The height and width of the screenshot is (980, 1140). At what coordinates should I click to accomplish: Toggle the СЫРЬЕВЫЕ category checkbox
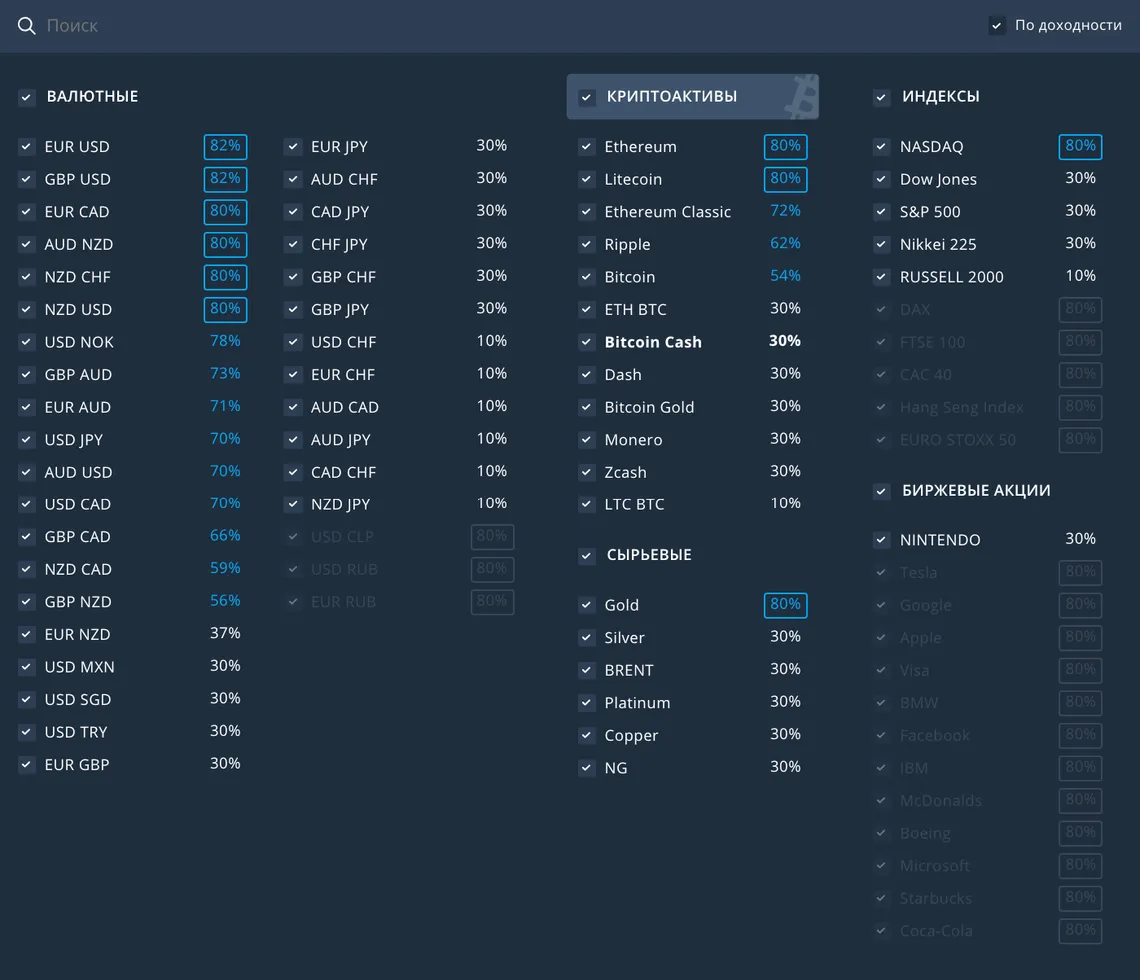click(587, 556)
